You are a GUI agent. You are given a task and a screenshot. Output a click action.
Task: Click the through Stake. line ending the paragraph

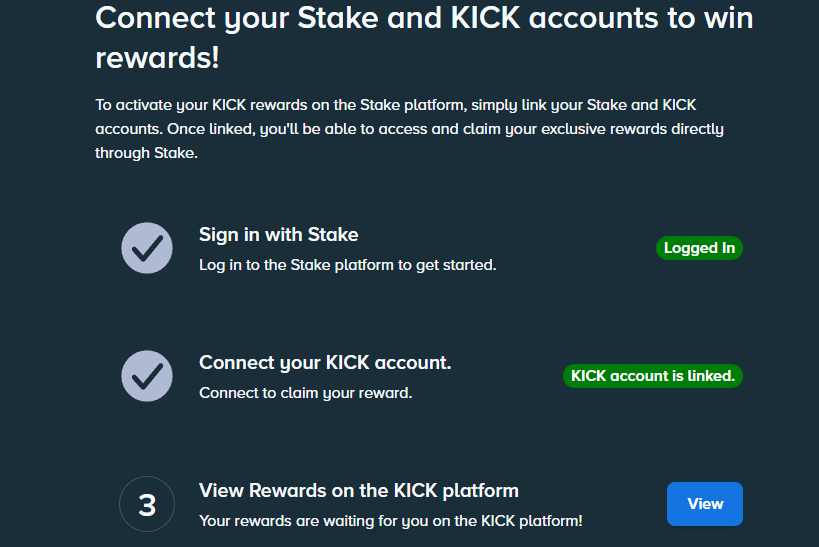(146, 153)
